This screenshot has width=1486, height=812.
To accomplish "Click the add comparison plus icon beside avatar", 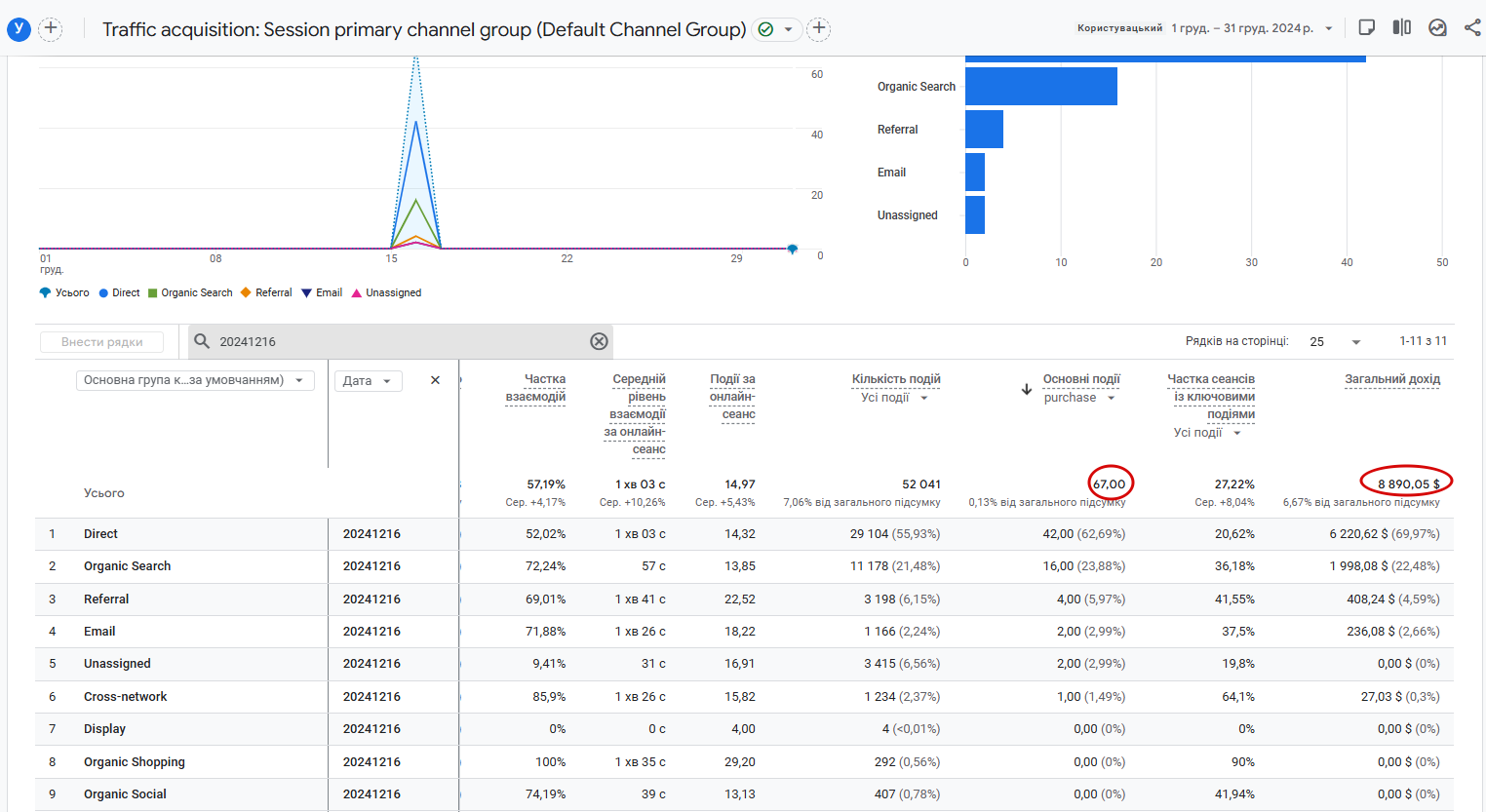I will (x=51, y=28).
